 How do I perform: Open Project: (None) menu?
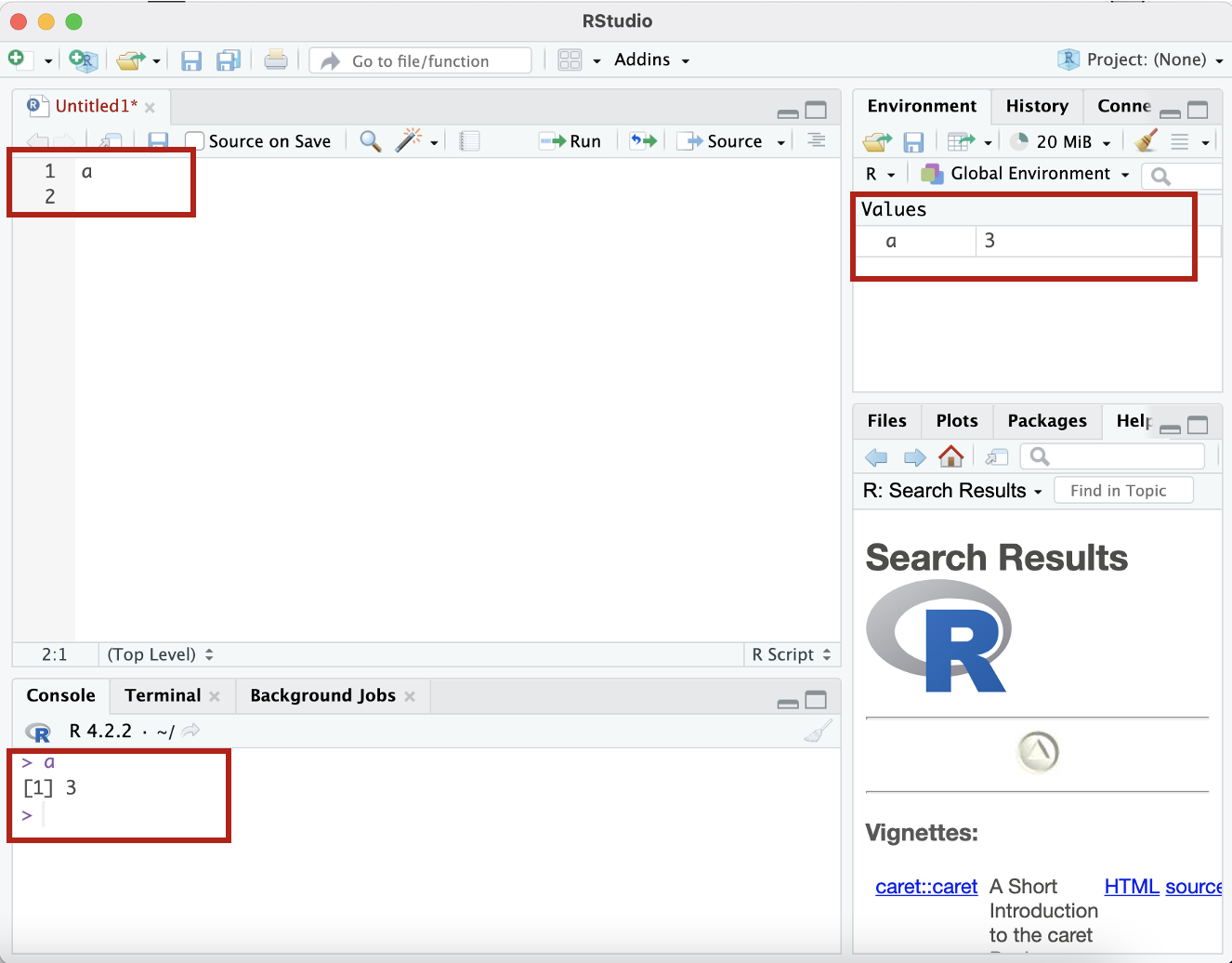point(1141,59)
